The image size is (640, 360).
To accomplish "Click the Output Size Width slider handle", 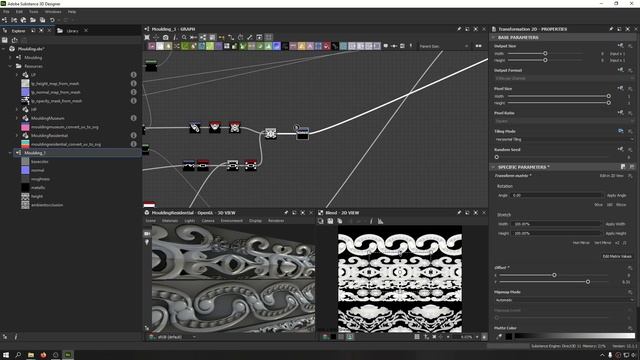I will (x=545, y=53).
